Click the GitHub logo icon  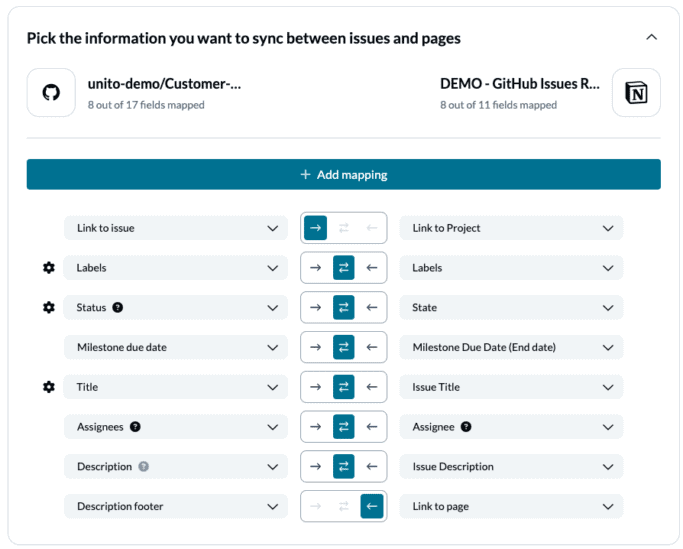51,93
